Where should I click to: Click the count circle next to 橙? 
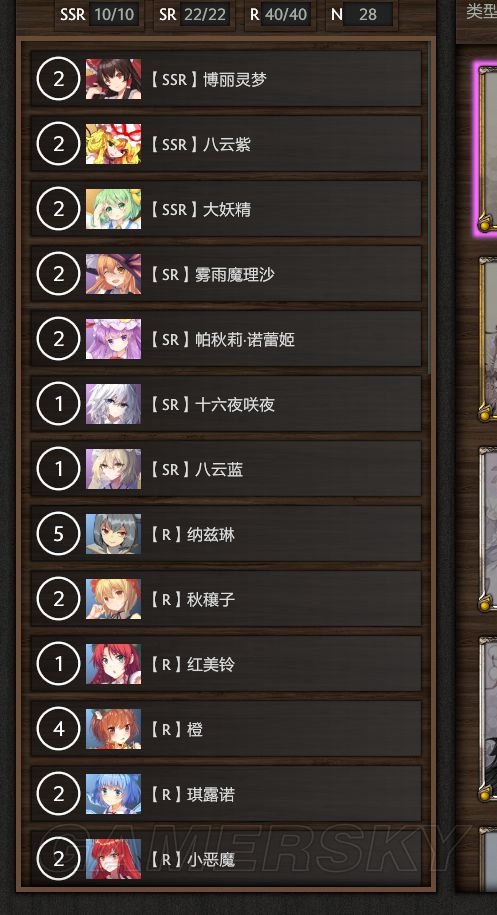[x=58, y=729]
